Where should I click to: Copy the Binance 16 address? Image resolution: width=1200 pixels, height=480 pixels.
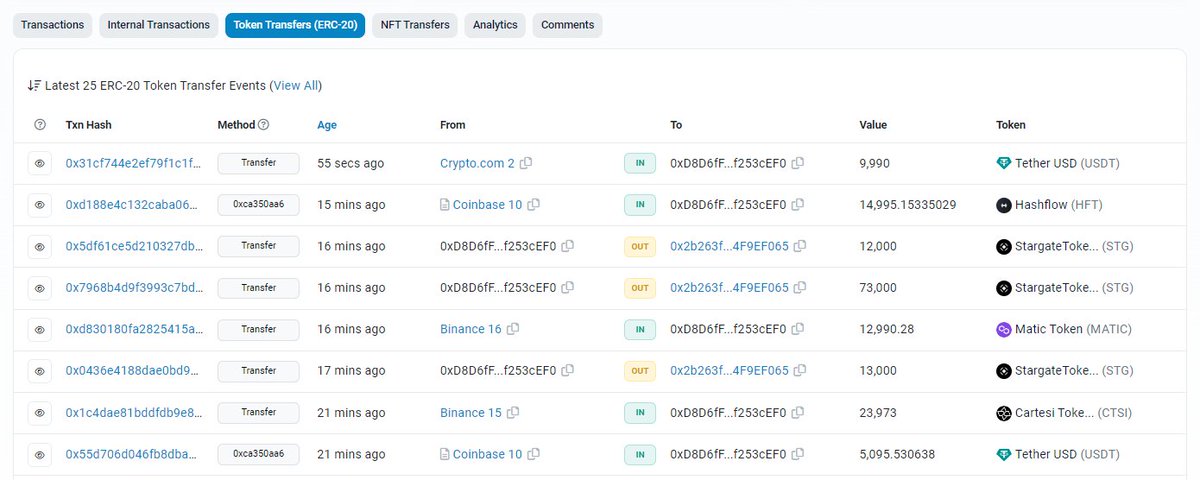click(x=513, y=329)
